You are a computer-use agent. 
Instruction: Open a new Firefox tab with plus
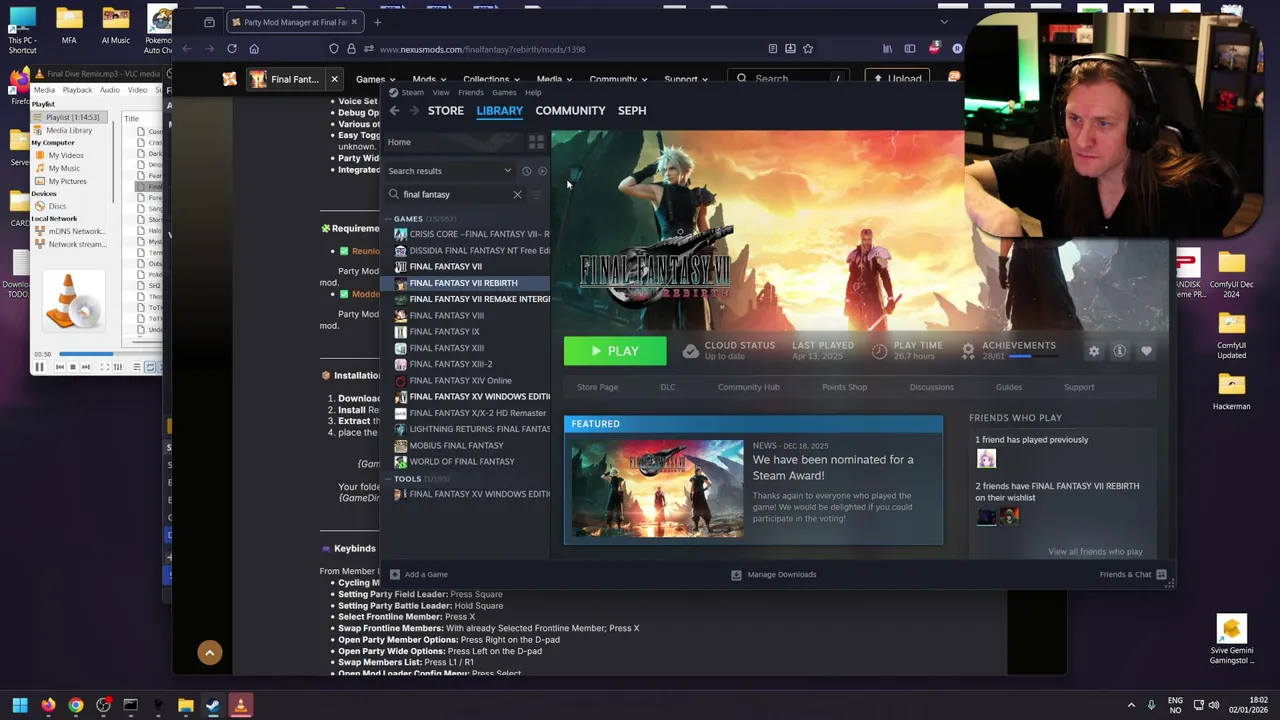[377, 22]
